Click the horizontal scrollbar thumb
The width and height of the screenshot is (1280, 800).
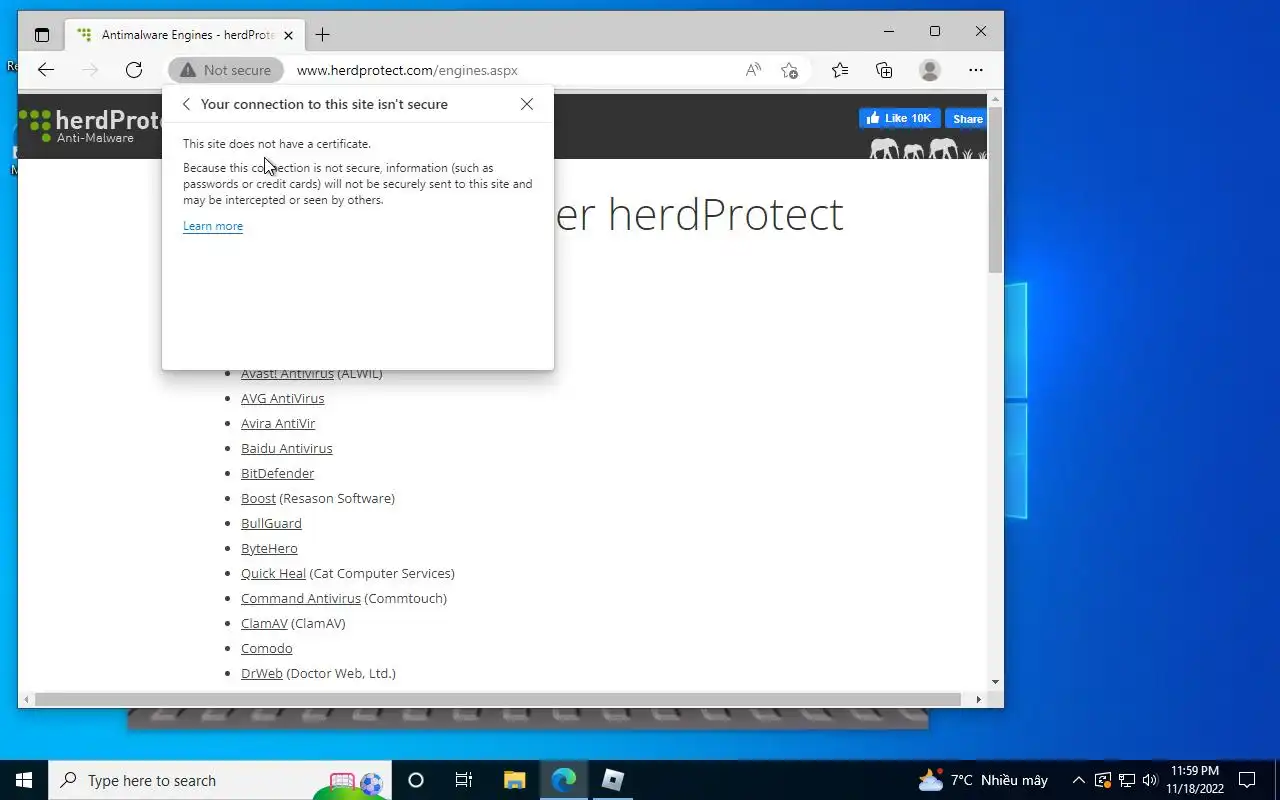(498, 699)
